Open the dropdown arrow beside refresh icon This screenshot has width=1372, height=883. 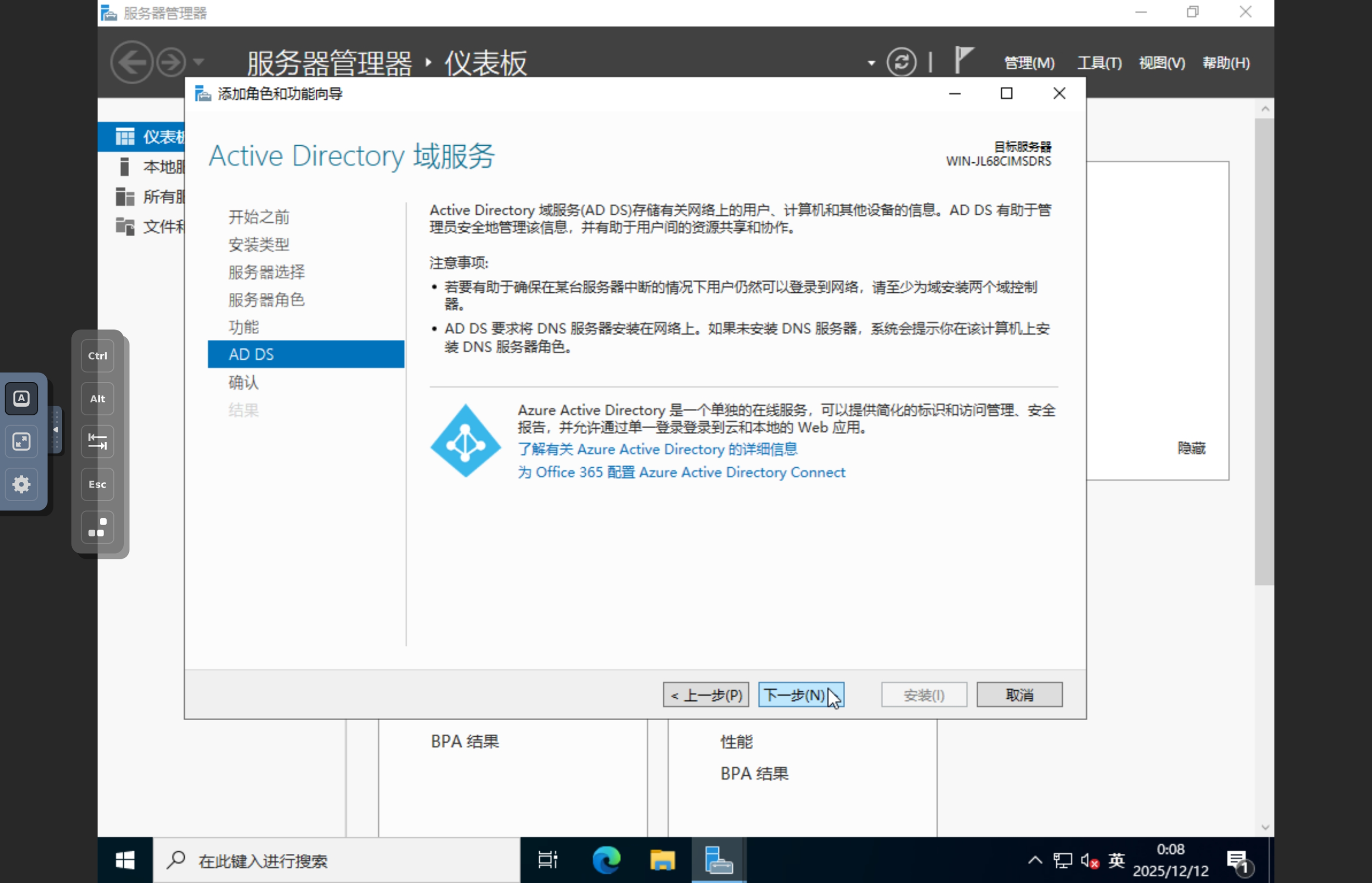(x=871, y=63)
